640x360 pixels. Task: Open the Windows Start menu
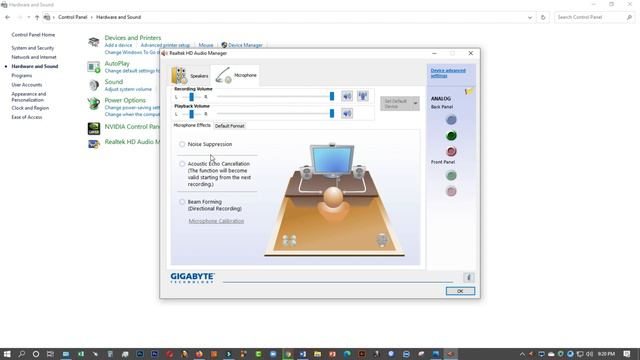[7, 354]
